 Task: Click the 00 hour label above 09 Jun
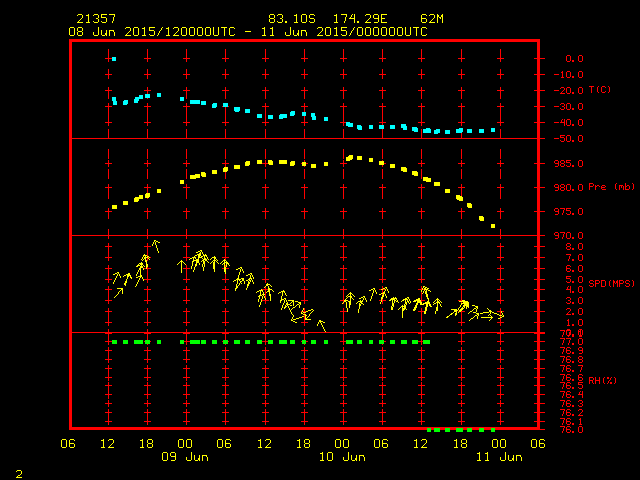185,444
